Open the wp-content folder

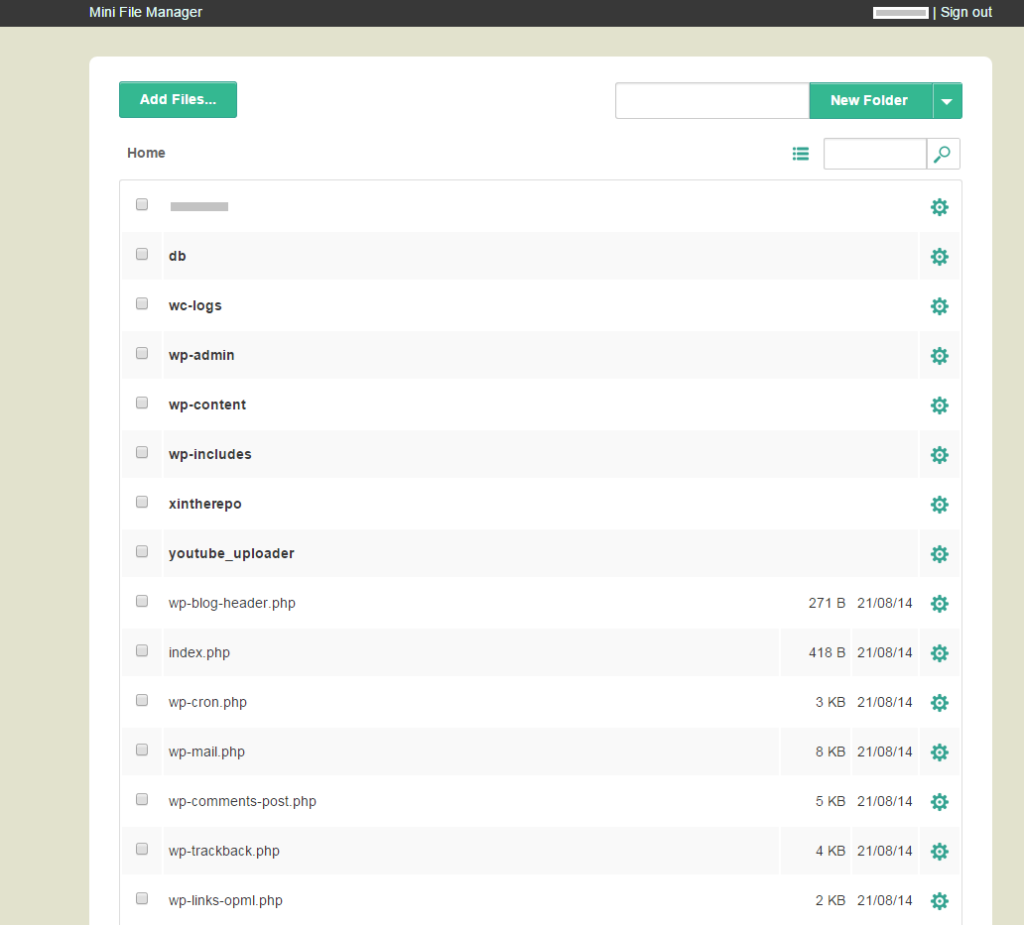(207, 405)
